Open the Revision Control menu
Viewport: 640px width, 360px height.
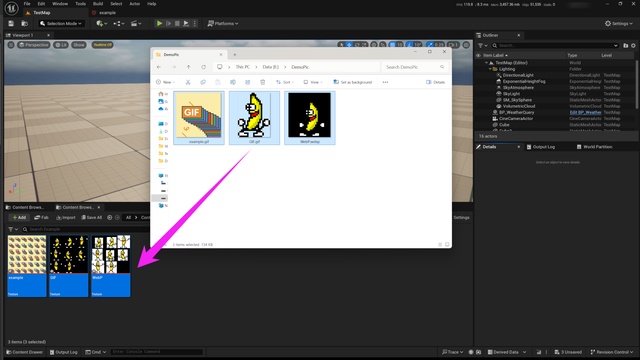611,352
